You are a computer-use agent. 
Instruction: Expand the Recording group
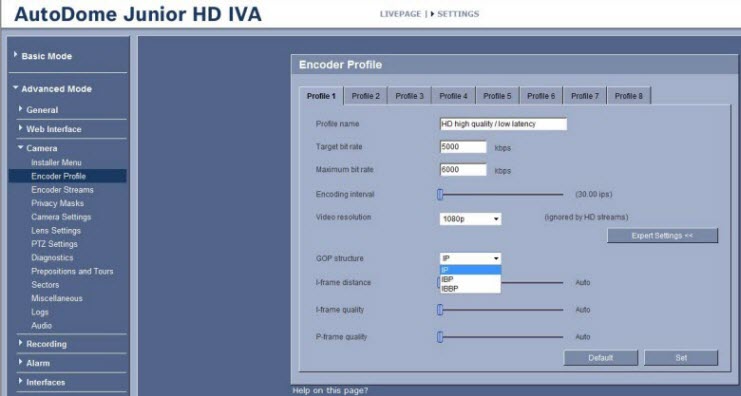pos(46,344)
